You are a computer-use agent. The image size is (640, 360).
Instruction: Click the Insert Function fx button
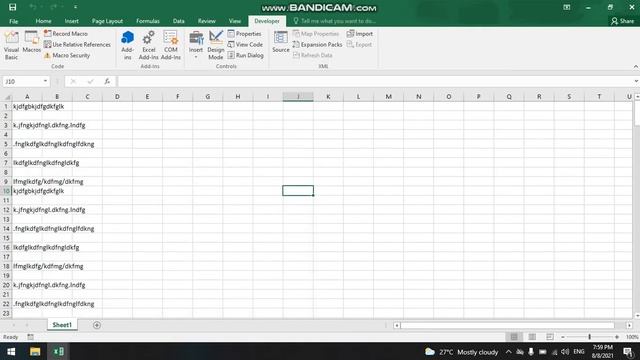pyautogui.click(x=107, y=81)
